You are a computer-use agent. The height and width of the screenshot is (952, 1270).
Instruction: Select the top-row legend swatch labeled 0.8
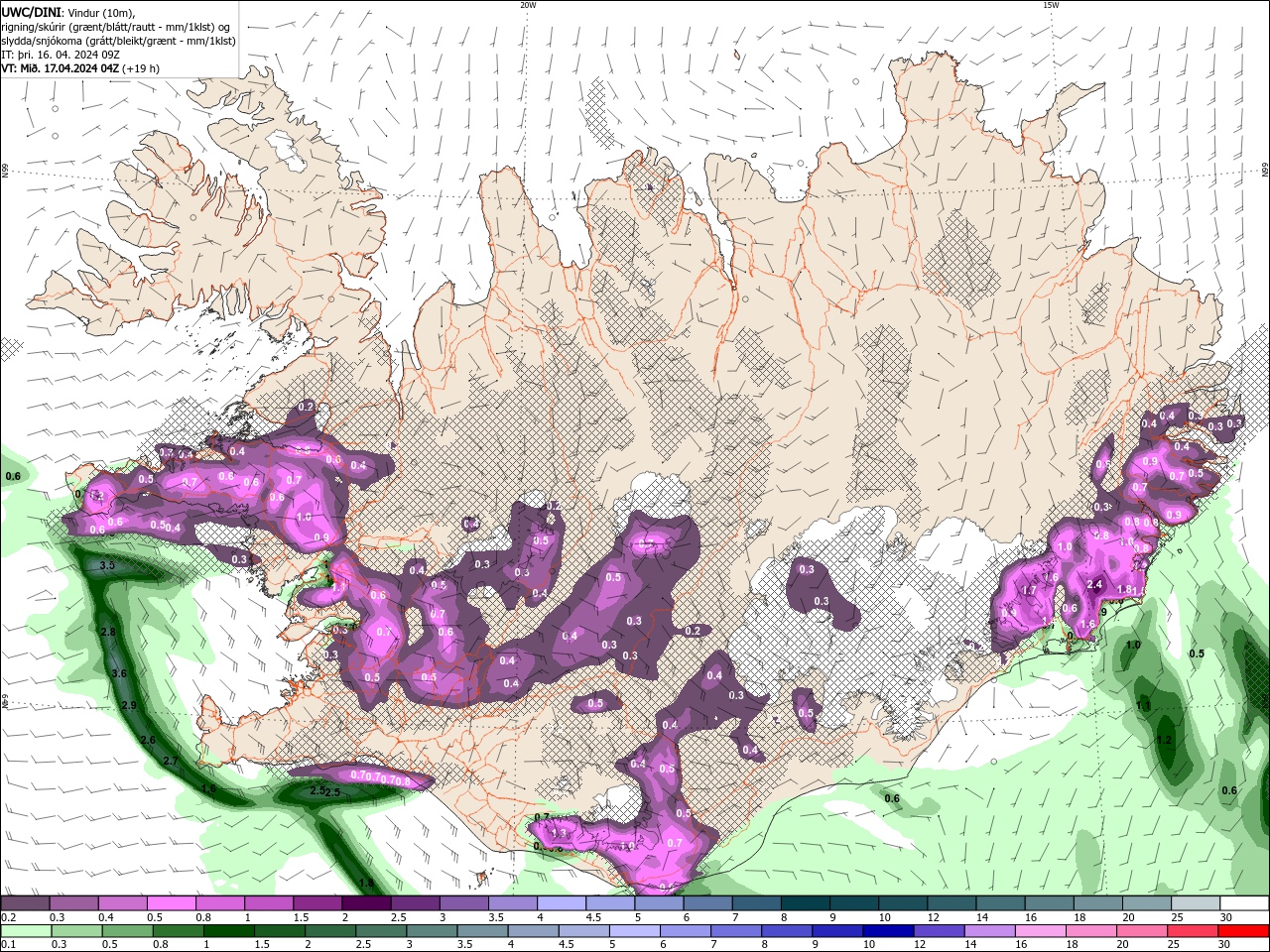(219, 903)
